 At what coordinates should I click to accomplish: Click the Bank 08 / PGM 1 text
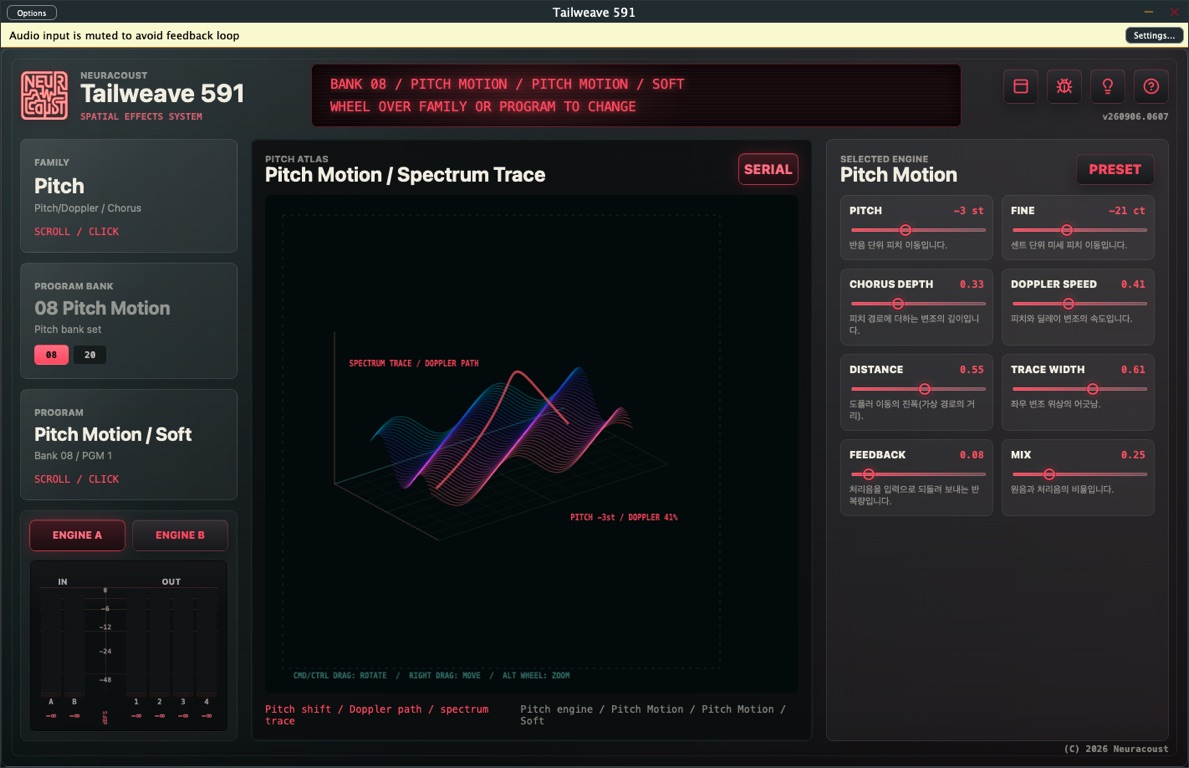pos(73,456)
